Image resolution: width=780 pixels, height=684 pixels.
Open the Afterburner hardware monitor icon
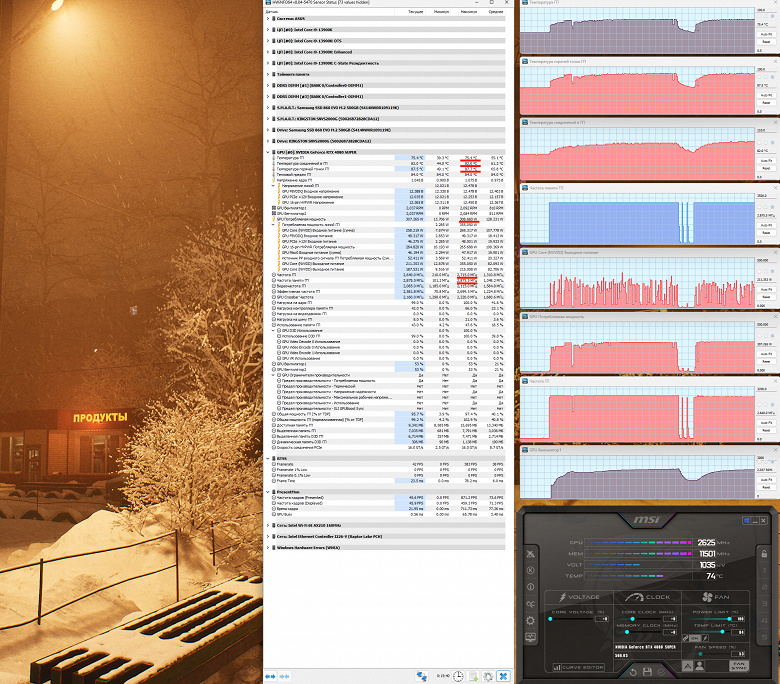(x=530, y=637)
